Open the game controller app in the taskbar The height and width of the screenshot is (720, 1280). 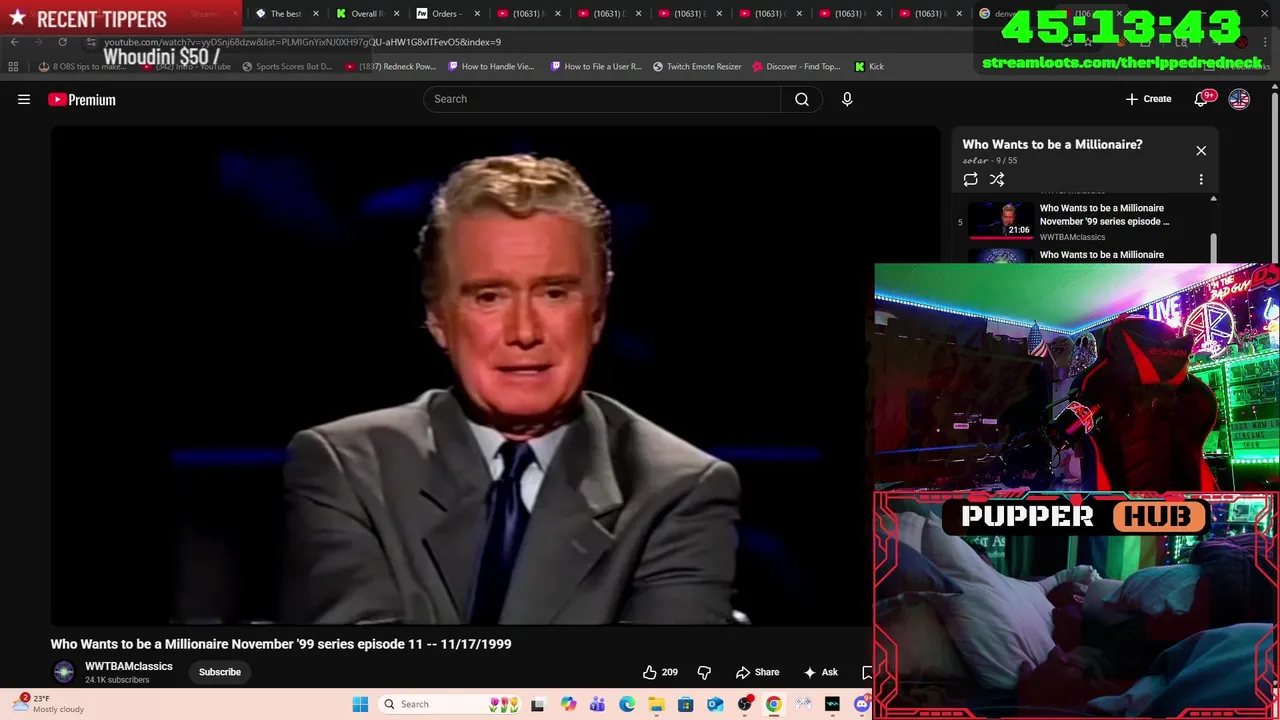[x=803, y=704]
